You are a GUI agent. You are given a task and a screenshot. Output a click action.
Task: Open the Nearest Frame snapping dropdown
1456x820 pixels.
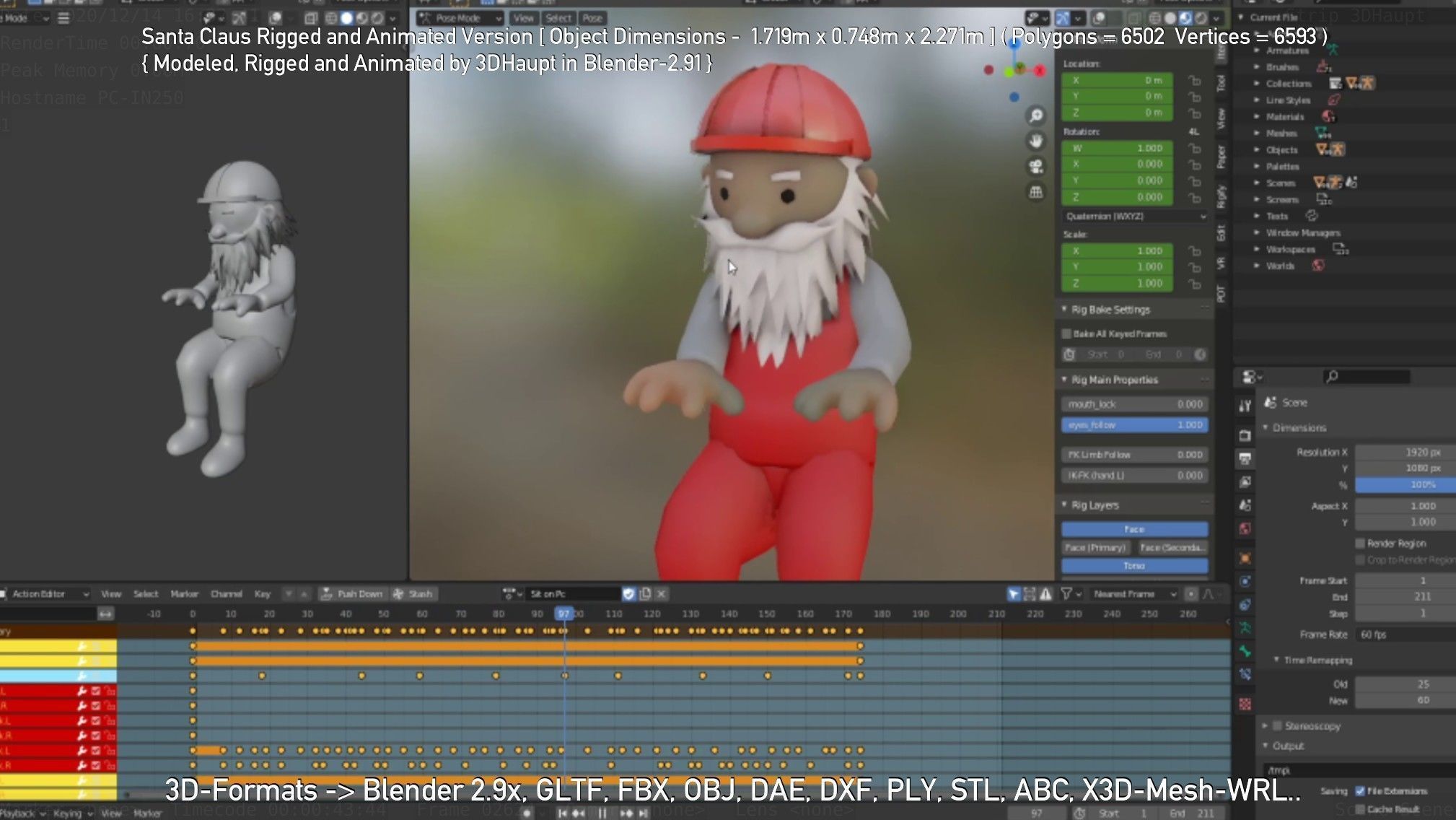1133,593
